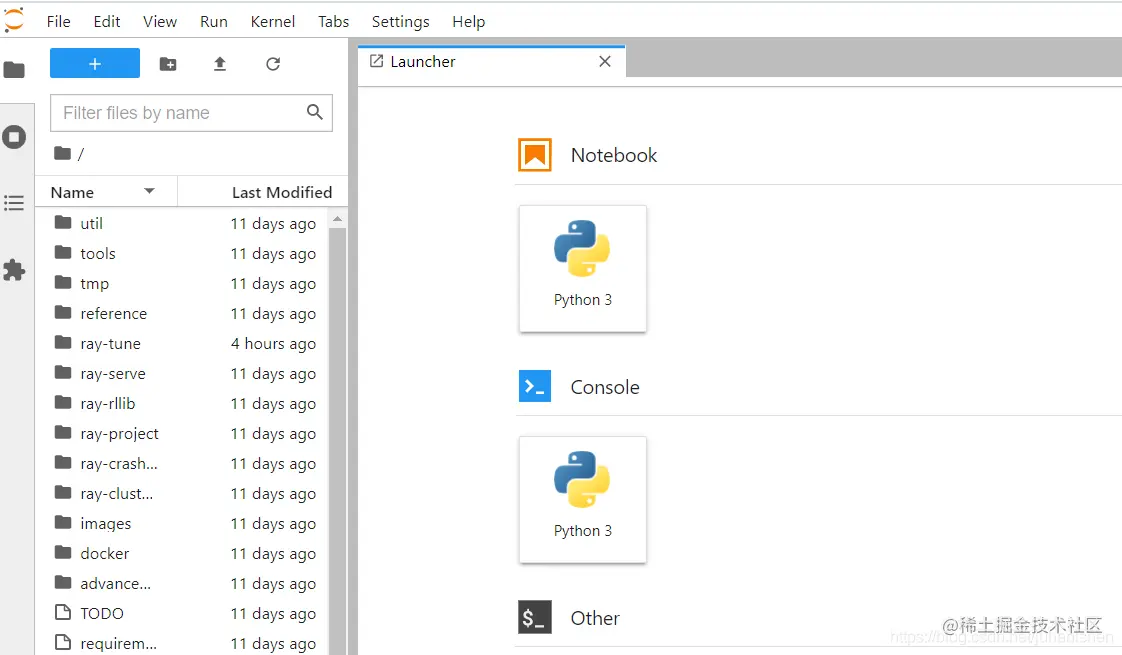Select the reference folder
The height and width of the screenshot is (655, 1122).
pyautogui.click(x=182, y=314)
